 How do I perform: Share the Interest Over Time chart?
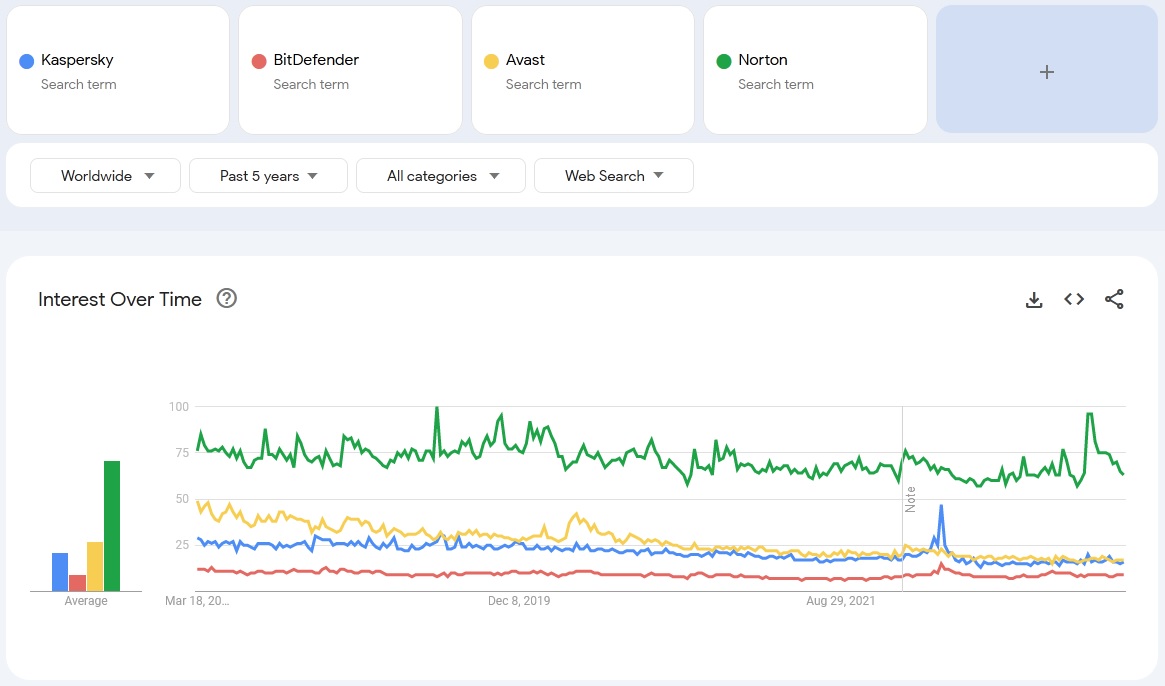[1114, 299]
